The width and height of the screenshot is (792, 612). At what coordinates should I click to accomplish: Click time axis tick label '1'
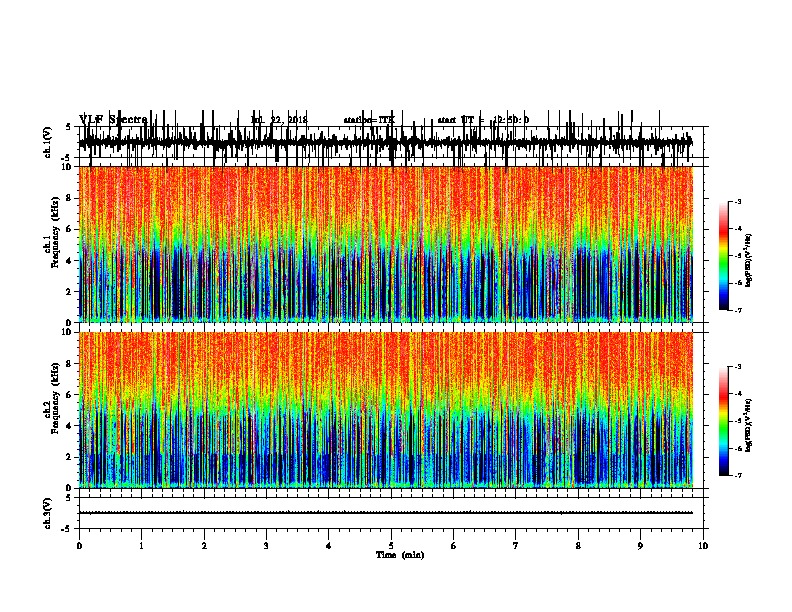[141, 546]
